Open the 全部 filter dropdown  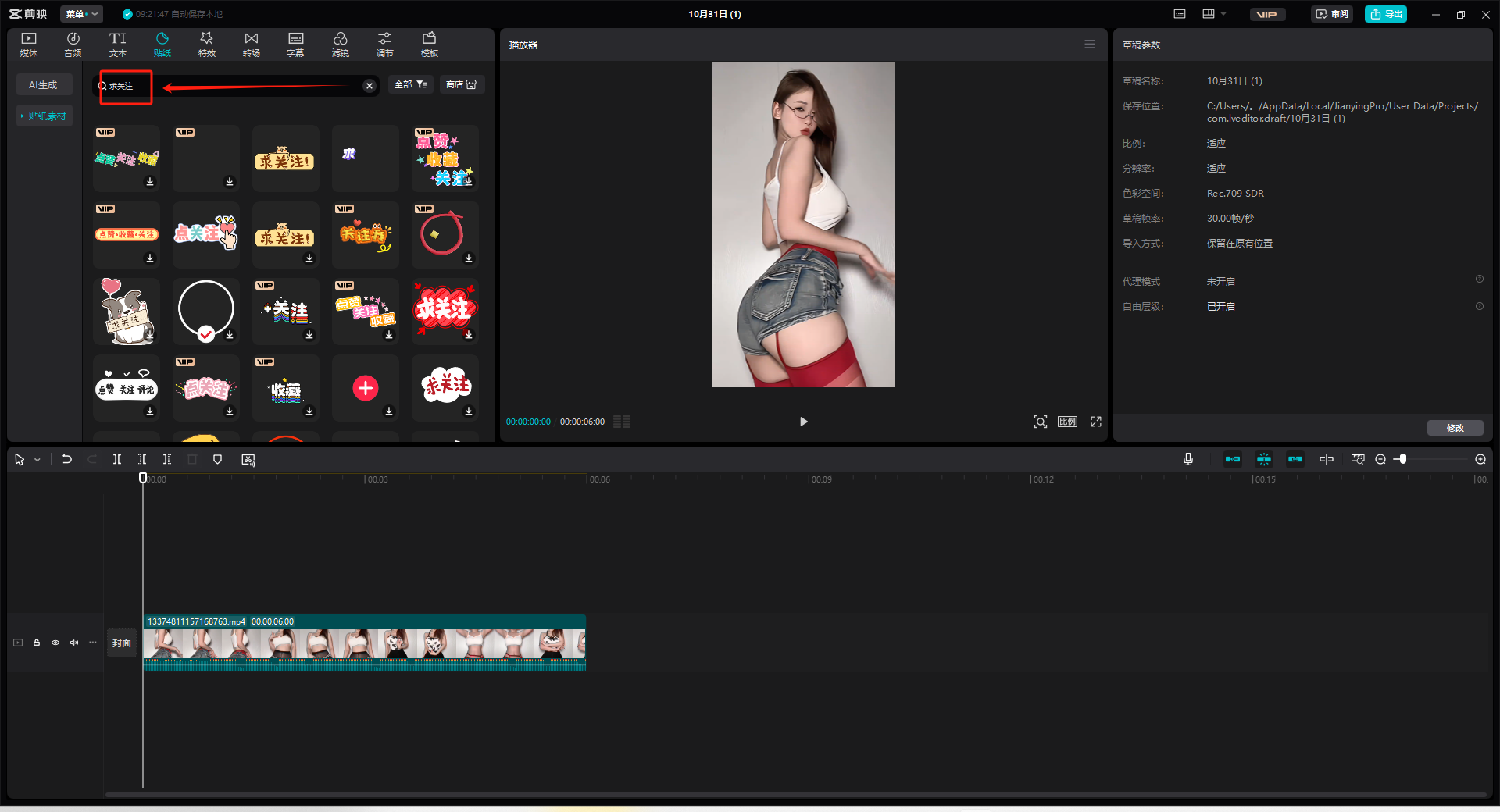pyautogui.click(x=410, y=84)
